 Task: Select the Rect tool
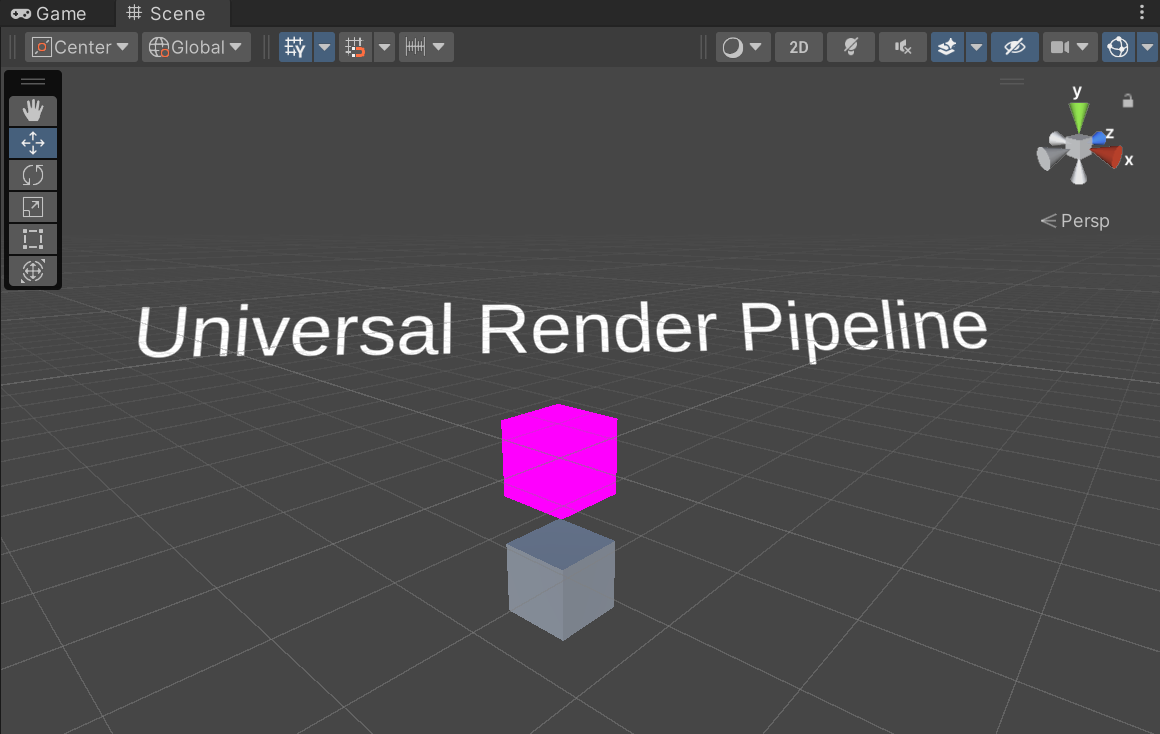[x=33, y=239]
